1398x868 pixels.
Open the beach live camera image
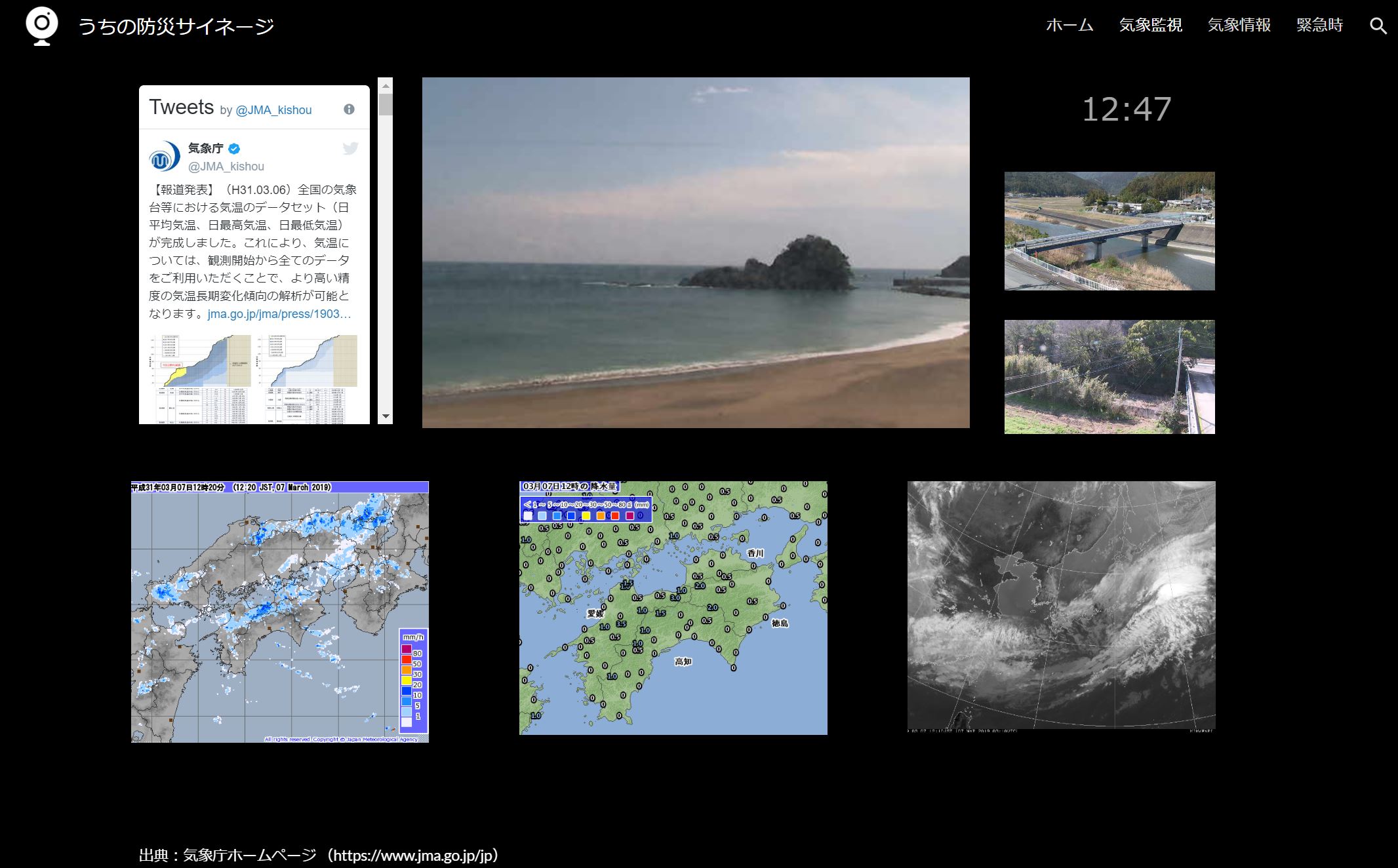click(695, 252)
